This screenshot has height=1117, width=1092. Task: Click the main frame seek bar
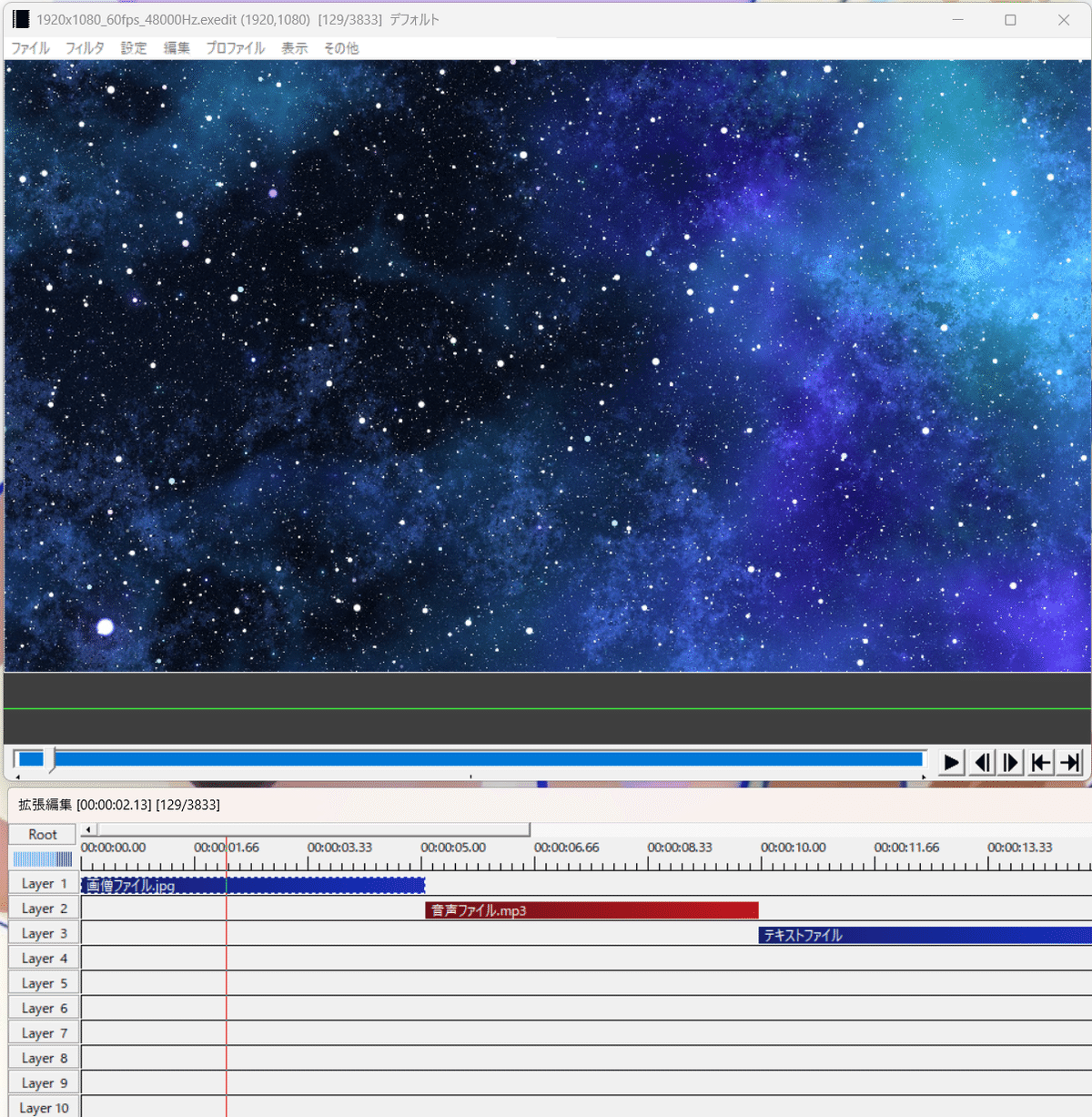coord(470,759)
